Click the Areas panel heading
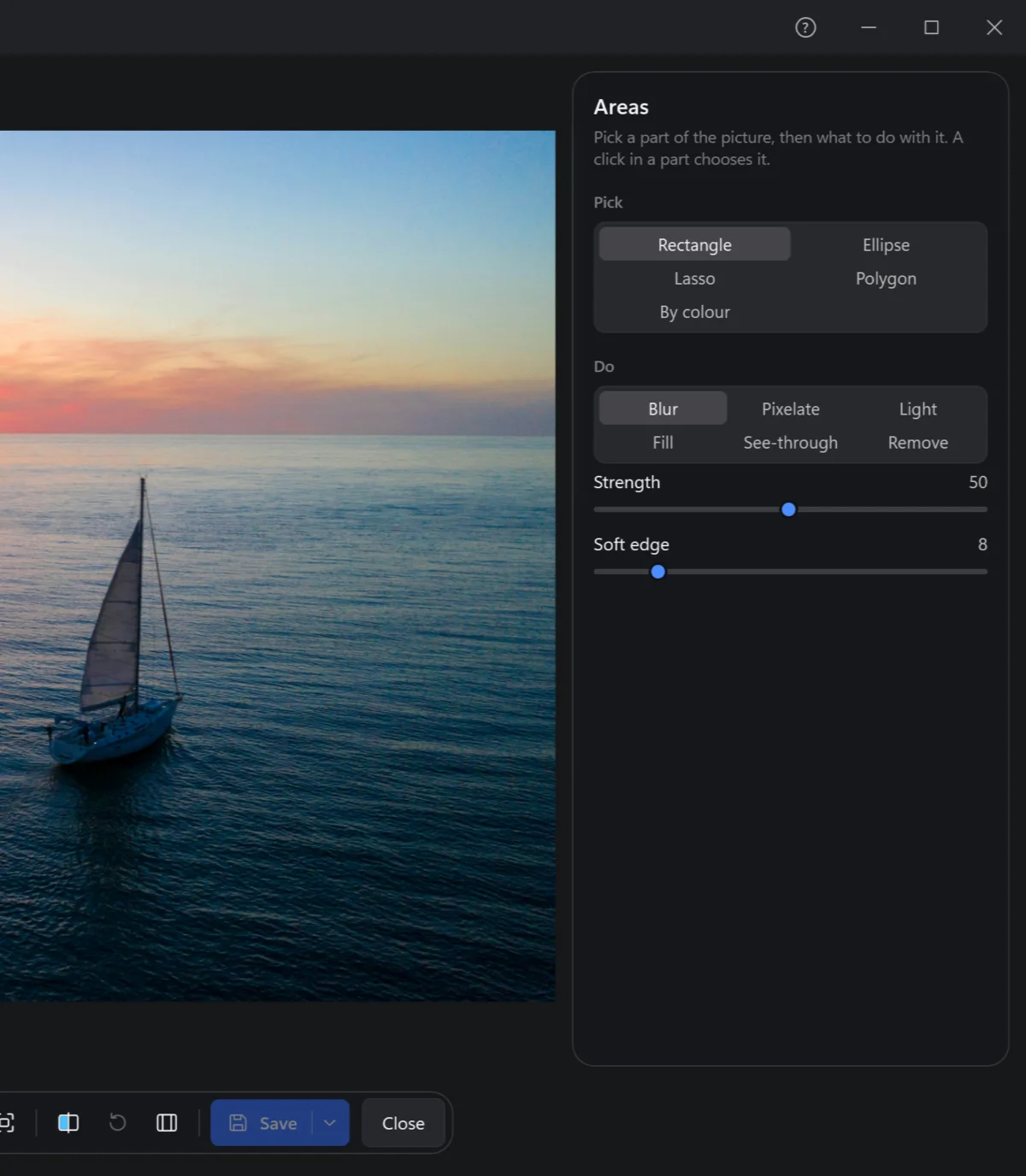The image size is (1026, 1176). (621, 107)
